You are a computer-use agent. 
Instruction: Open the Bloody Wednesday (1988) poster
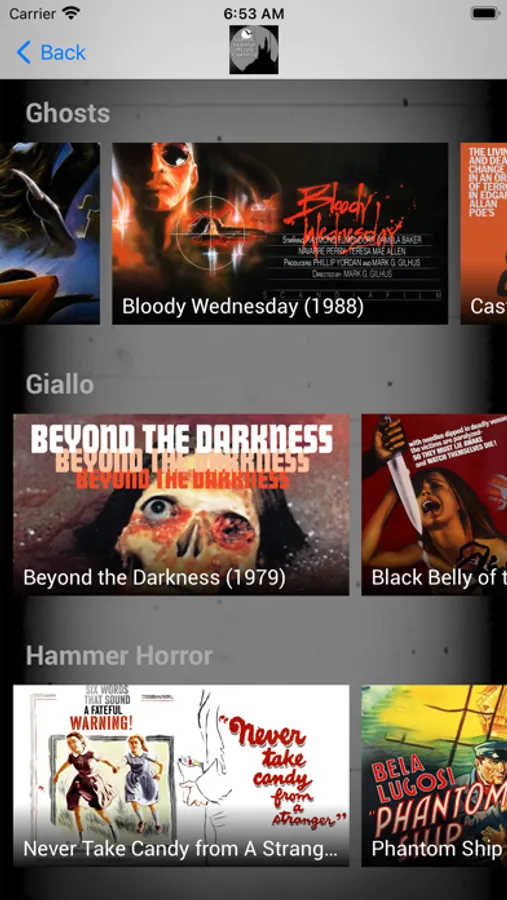click(280, 234)
